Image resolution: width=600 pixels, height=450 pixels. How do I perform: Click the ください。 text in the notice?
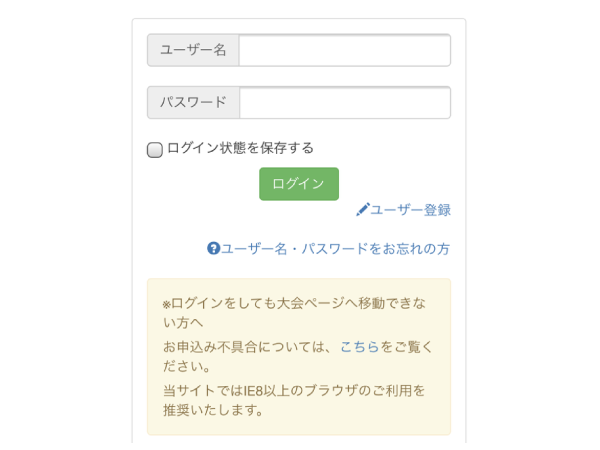point(187,366)
